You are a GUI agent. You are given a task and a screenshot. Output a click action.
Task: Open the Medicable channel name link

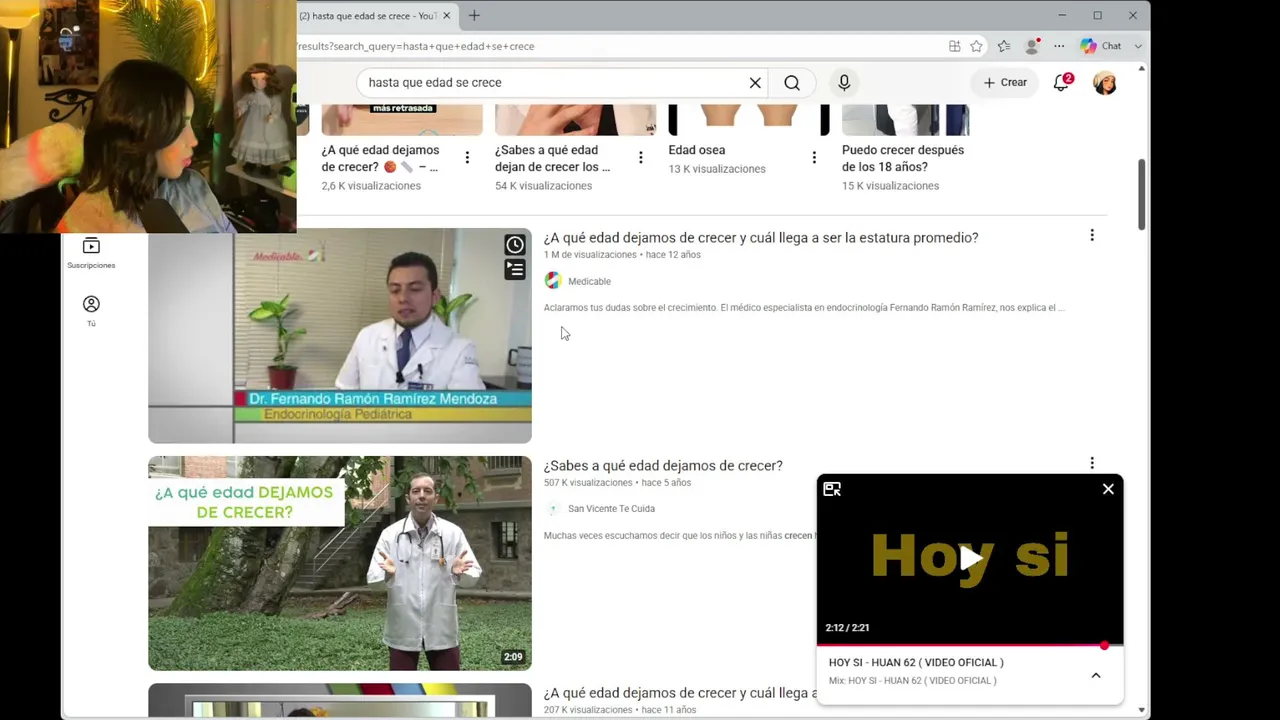pos(589,282)
